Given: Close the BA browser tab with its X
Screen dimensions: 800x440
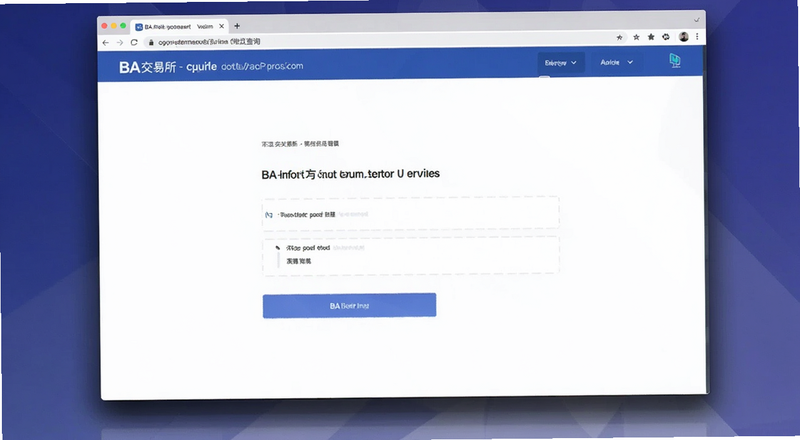Looking at the screenshot, I should point(221,26).
